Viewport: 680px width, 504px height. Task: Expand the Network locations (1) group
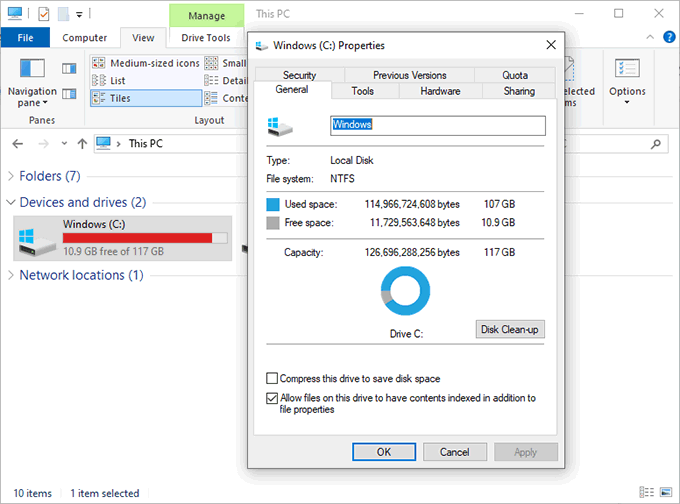click(11, 275)
